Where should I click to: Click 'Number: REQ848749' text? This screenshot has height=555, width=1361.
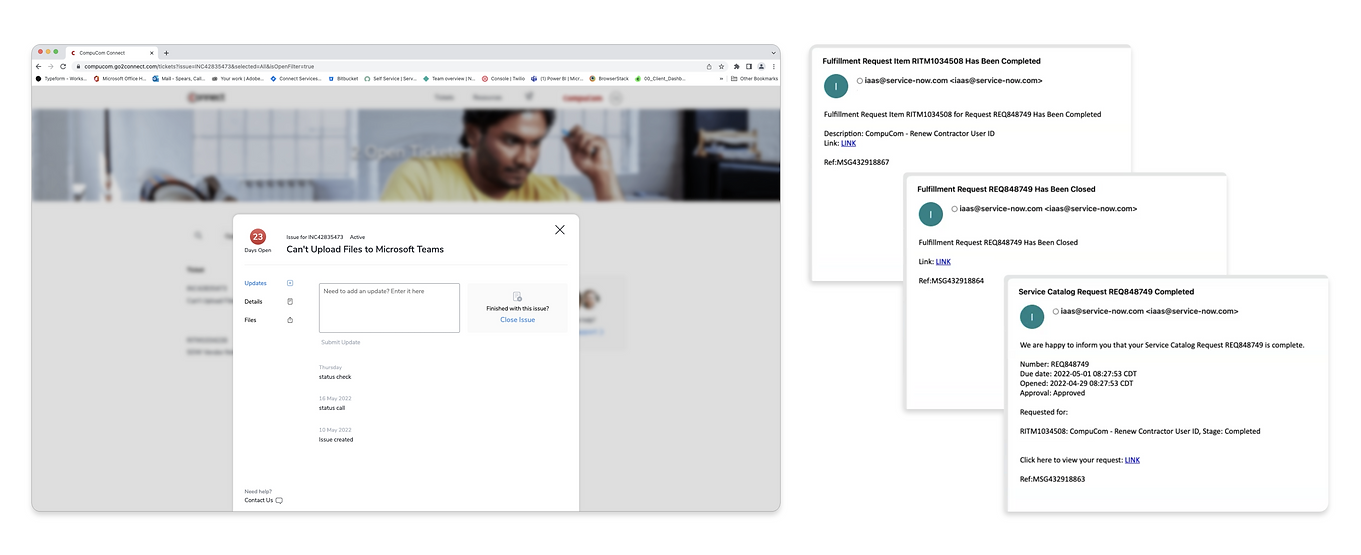[1054, 364]
